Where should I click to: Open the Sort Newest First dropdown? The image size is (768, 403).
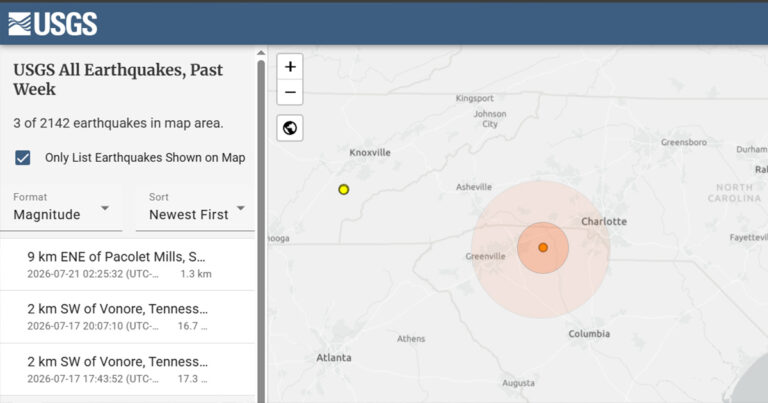(x=195, y=208)
